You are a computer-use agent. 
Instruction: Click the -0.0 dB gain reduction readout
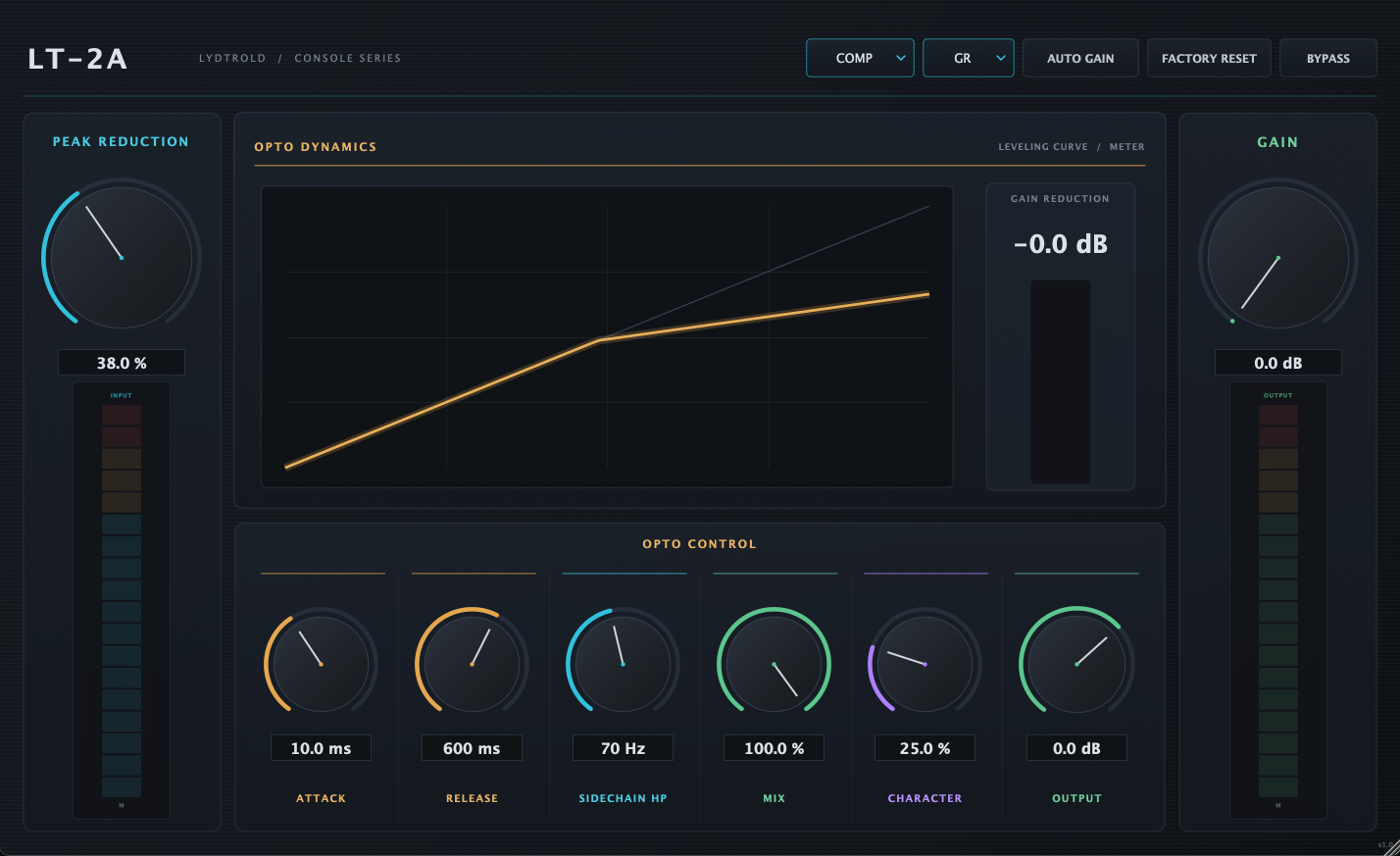1060,244
